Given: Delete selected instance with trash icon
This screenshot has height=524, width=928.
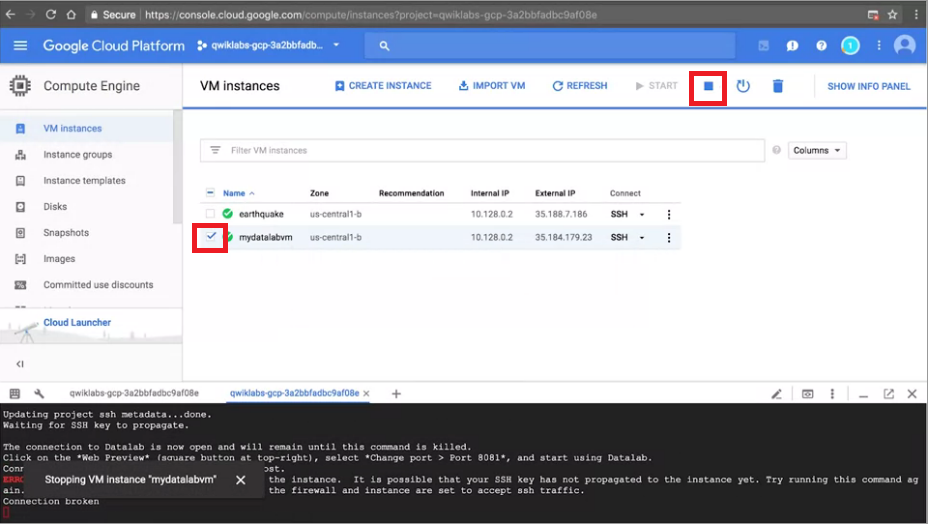Looking at the screenshot, I should coord(778,86).
